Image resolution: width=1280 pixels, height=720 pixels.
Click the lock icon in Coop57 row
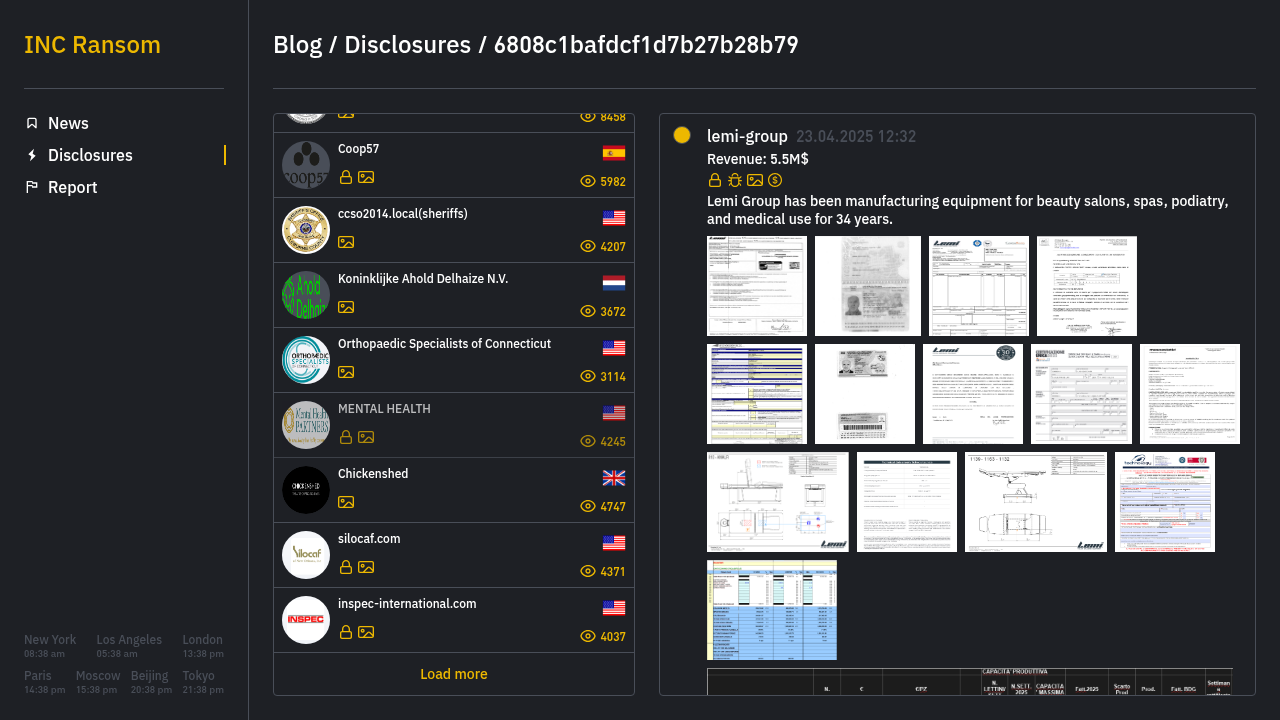346,177
